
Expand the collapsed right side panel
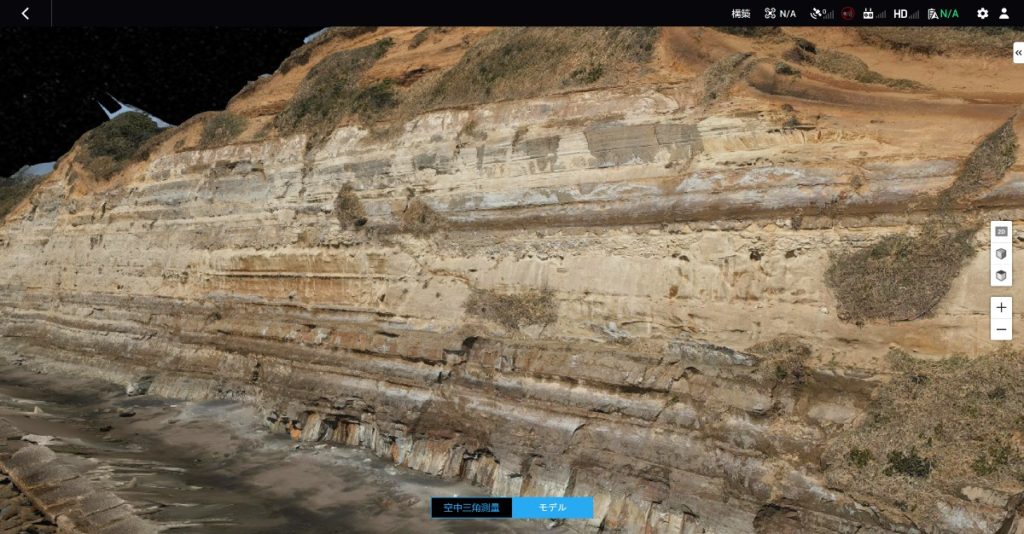(x=1017, y=53)
